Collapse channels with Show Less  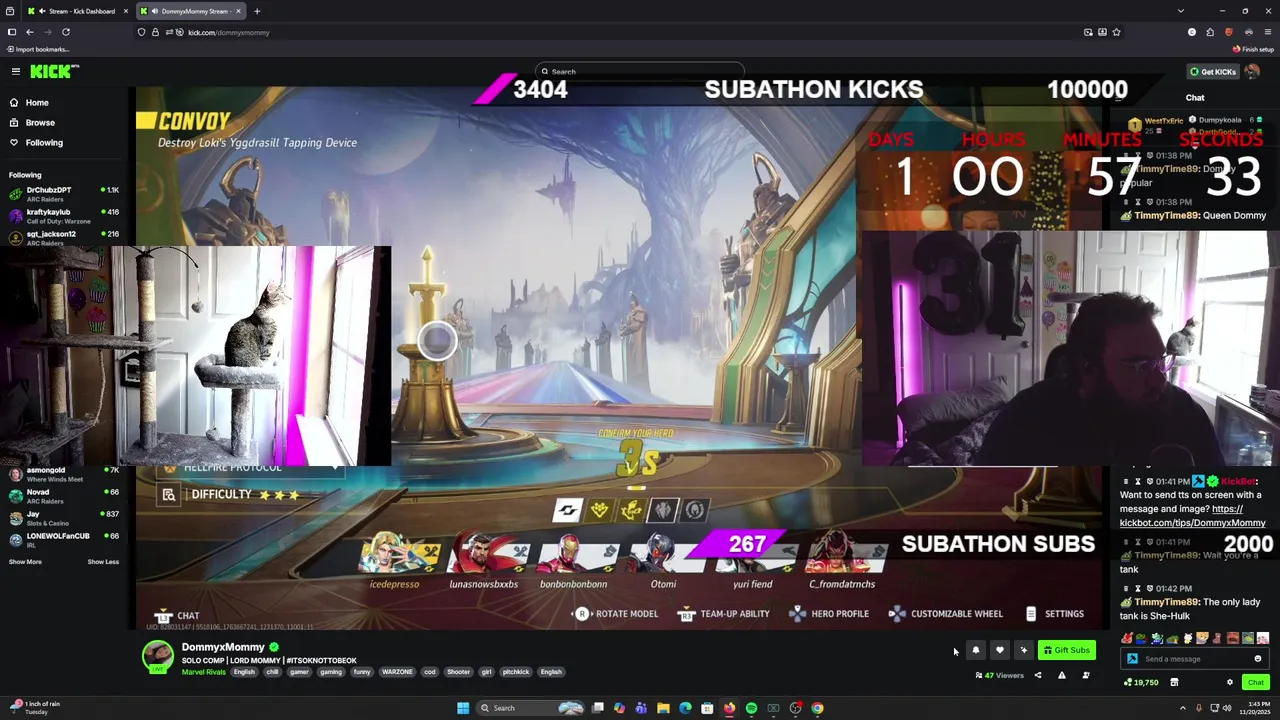coord(103,561)
